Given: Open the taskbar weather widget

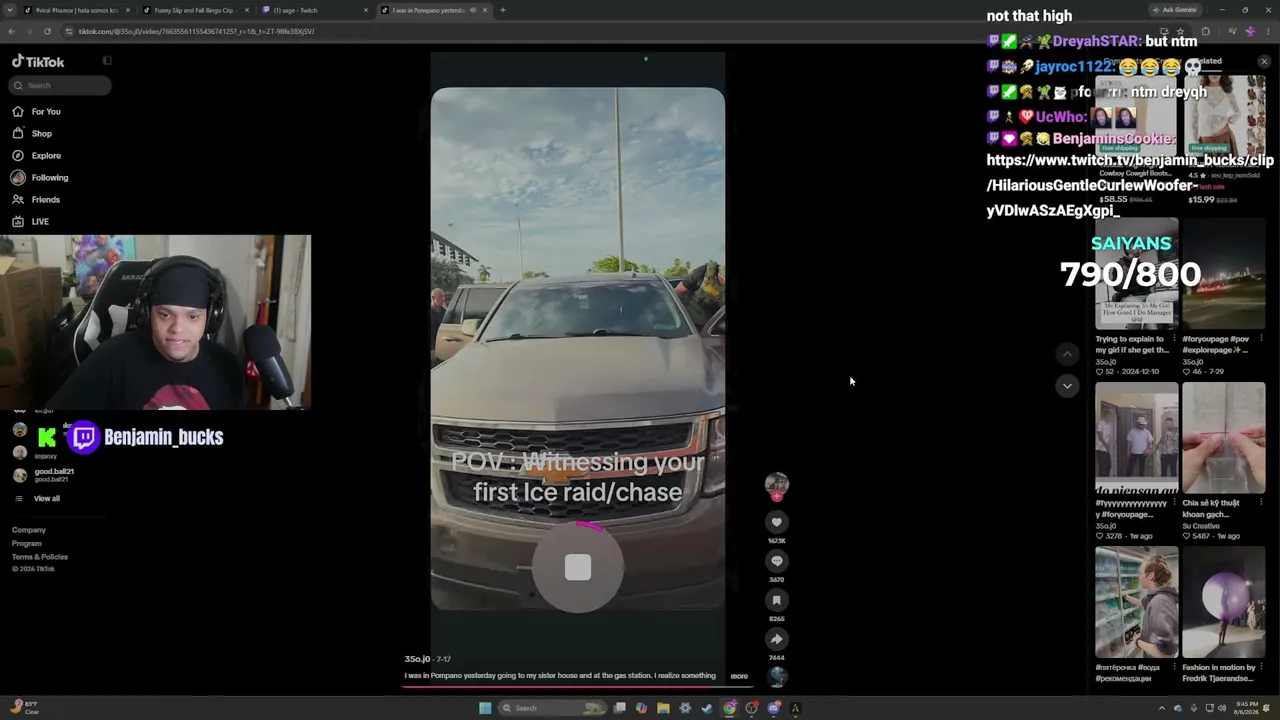Looking at the screenshot, I should click(24, 708).
